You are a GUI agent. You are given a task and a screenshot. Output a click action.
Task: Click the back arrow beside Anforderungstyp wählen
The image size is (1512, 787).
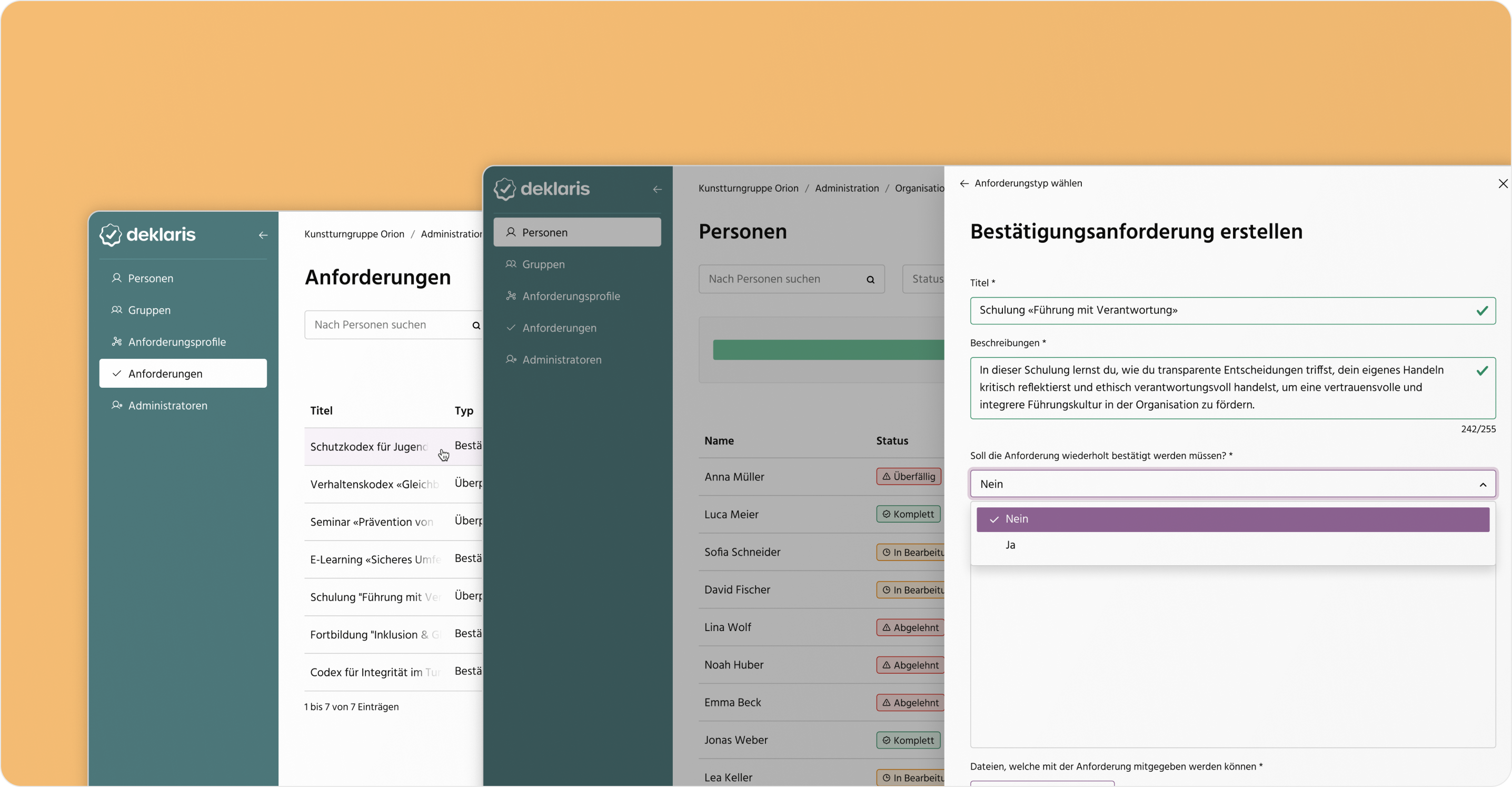pos(964,183)
